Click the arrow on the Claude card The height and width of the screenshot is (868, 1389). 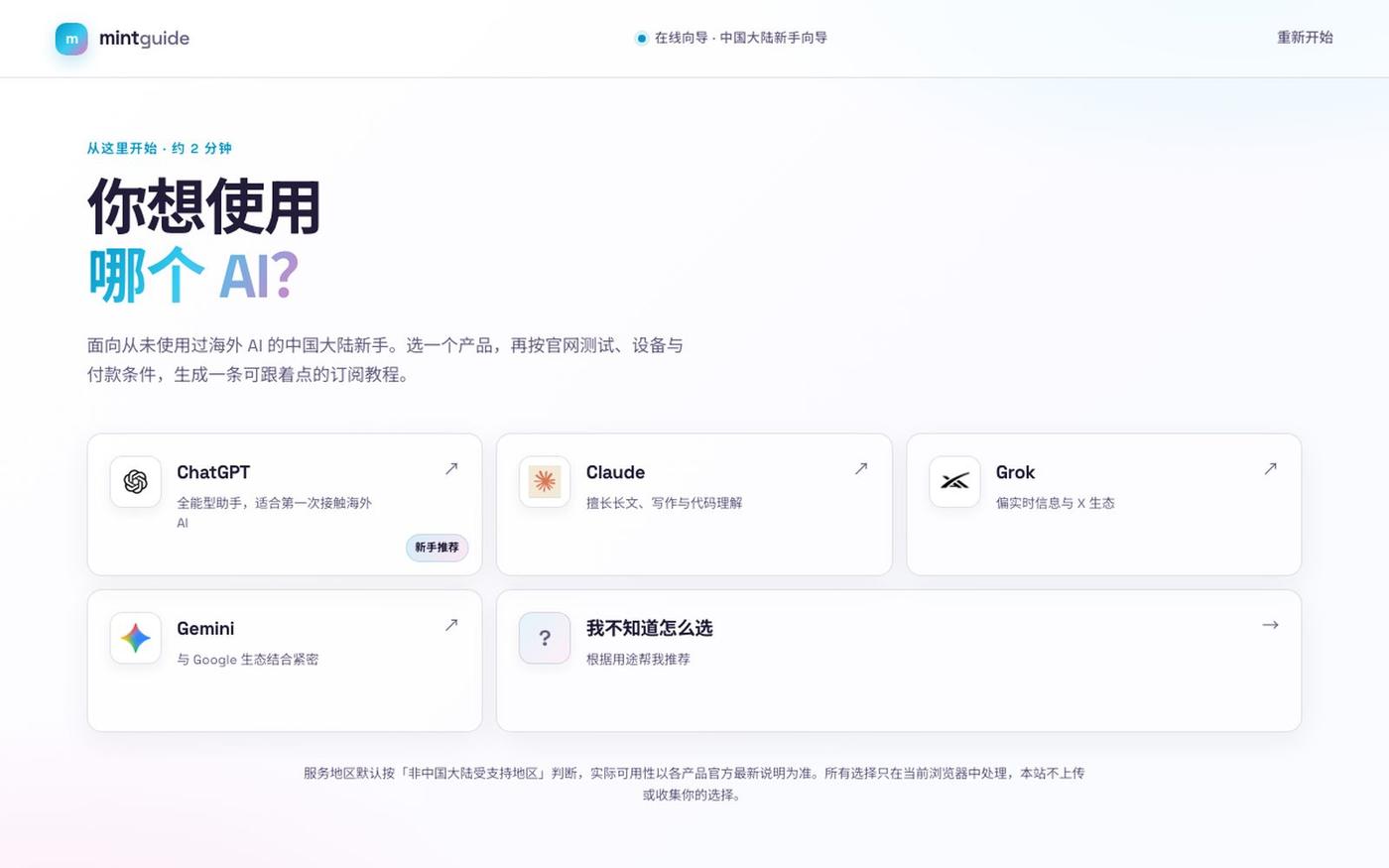(x=861, y=468)
